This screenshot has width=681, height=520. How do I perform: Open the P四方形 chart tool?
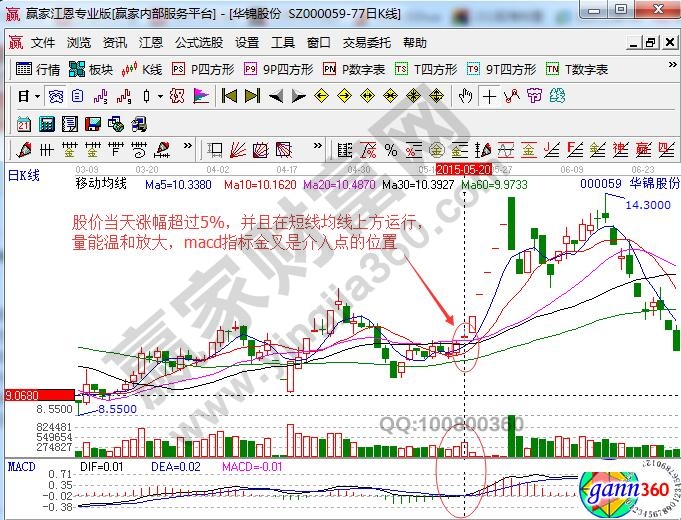(x=203, y=70)
